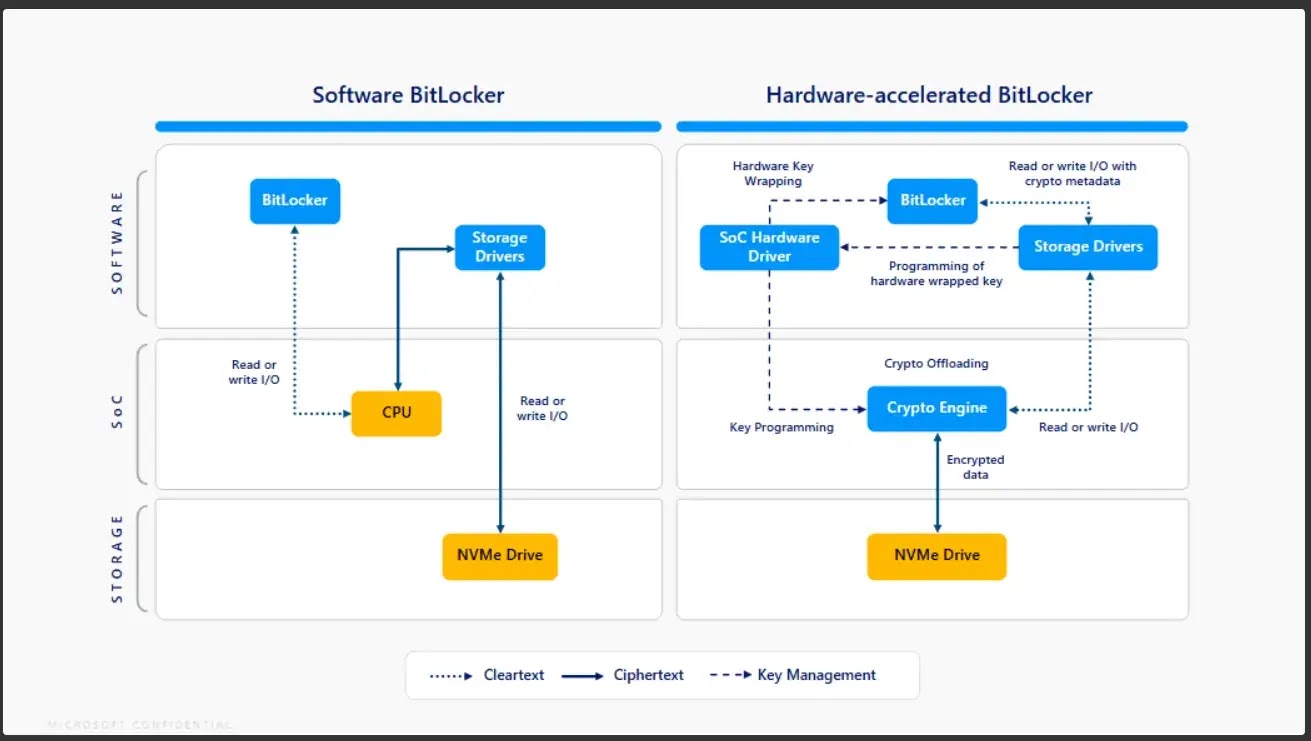Click the SoC layer label on the left
This screenshot has height=741, width=1311.
coord(116,412)
